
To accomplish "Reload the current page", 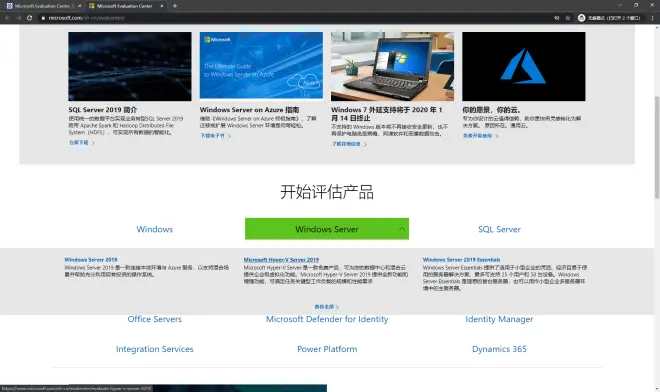I will click(29, 18).
